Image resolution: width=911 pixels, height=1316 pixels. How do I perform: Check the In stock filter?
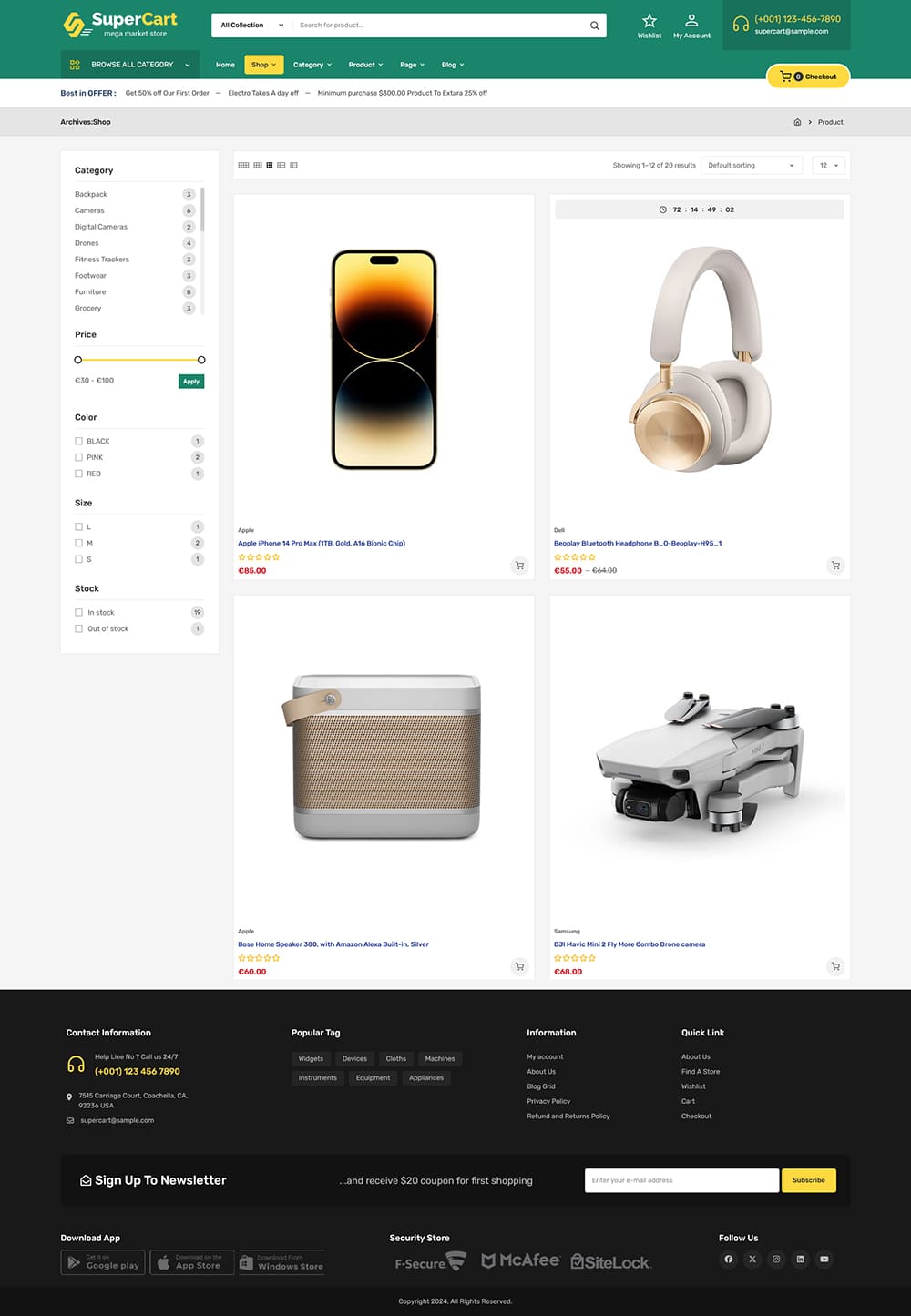point(78,612)
